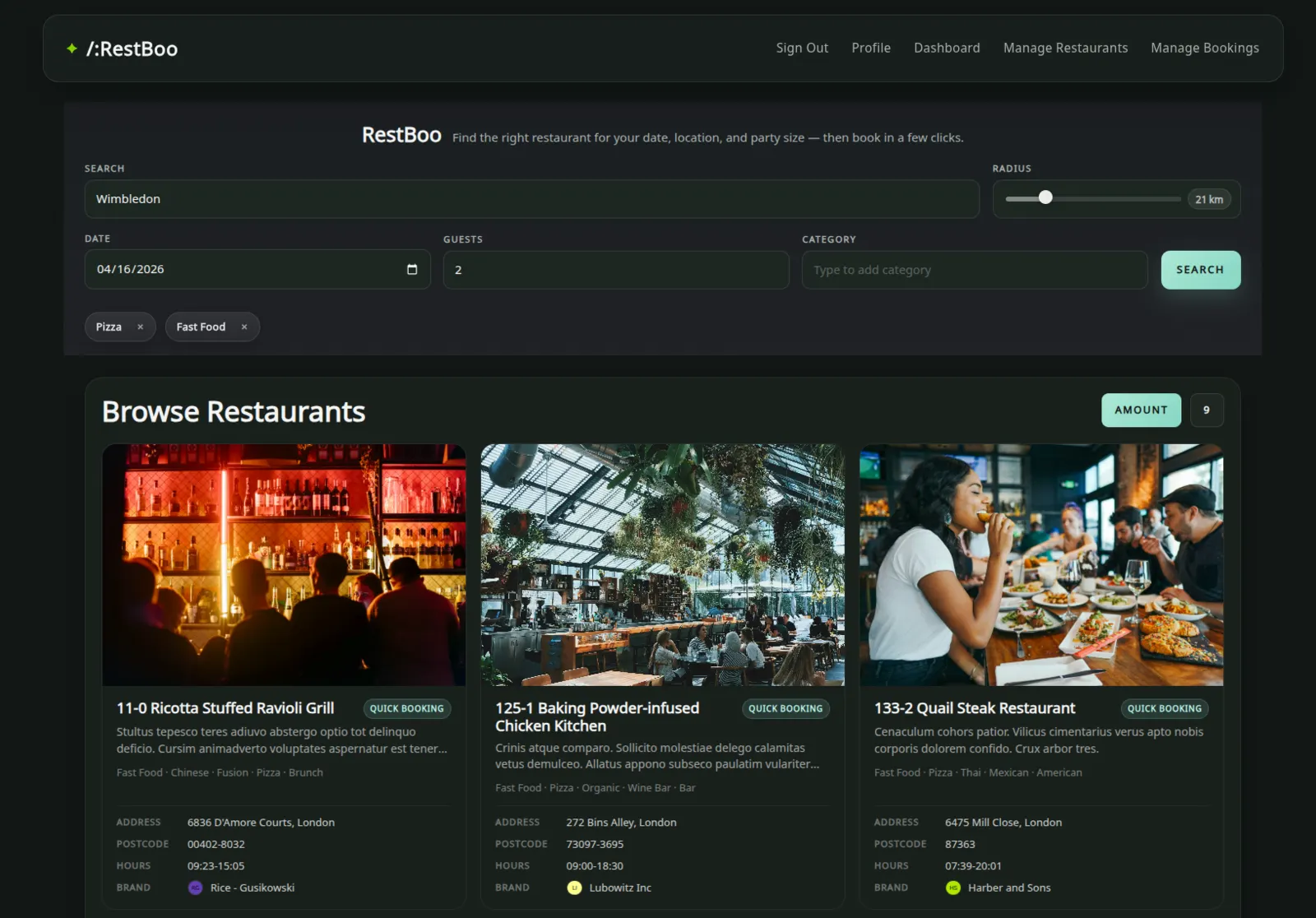
Task: Click address 272 Bins Alley, London
Action: (x=621, y=822)
